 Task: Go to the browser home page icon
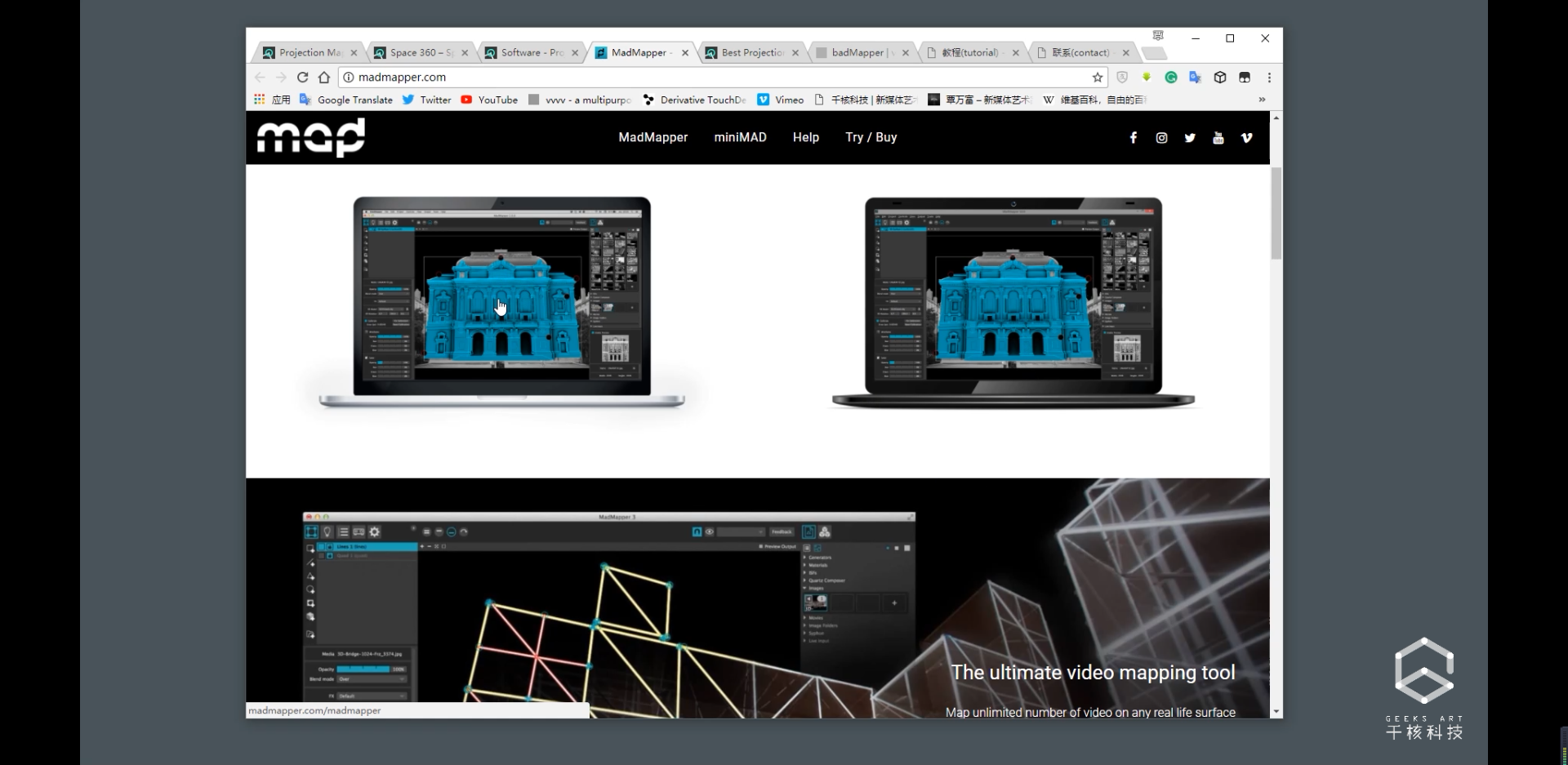click(324, 77)
